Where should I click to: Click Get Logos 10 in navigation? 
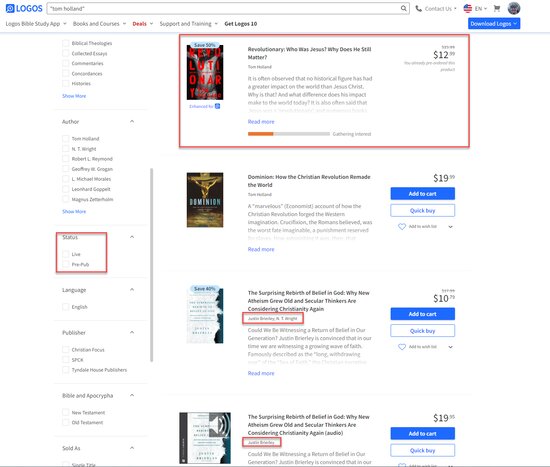point(241,24)
